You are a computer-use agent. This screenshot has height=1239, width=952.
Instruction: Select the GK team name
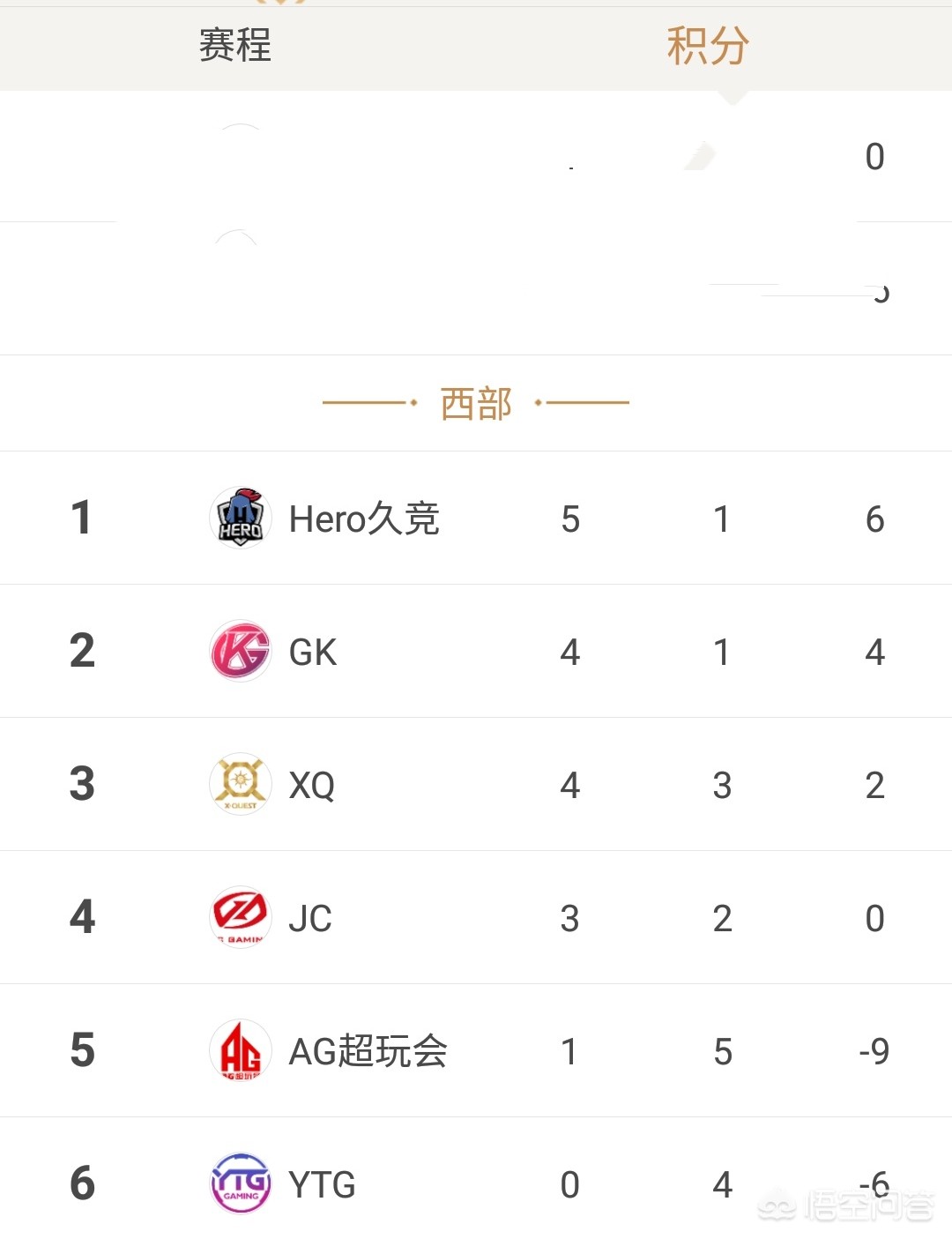coord(313,653)
